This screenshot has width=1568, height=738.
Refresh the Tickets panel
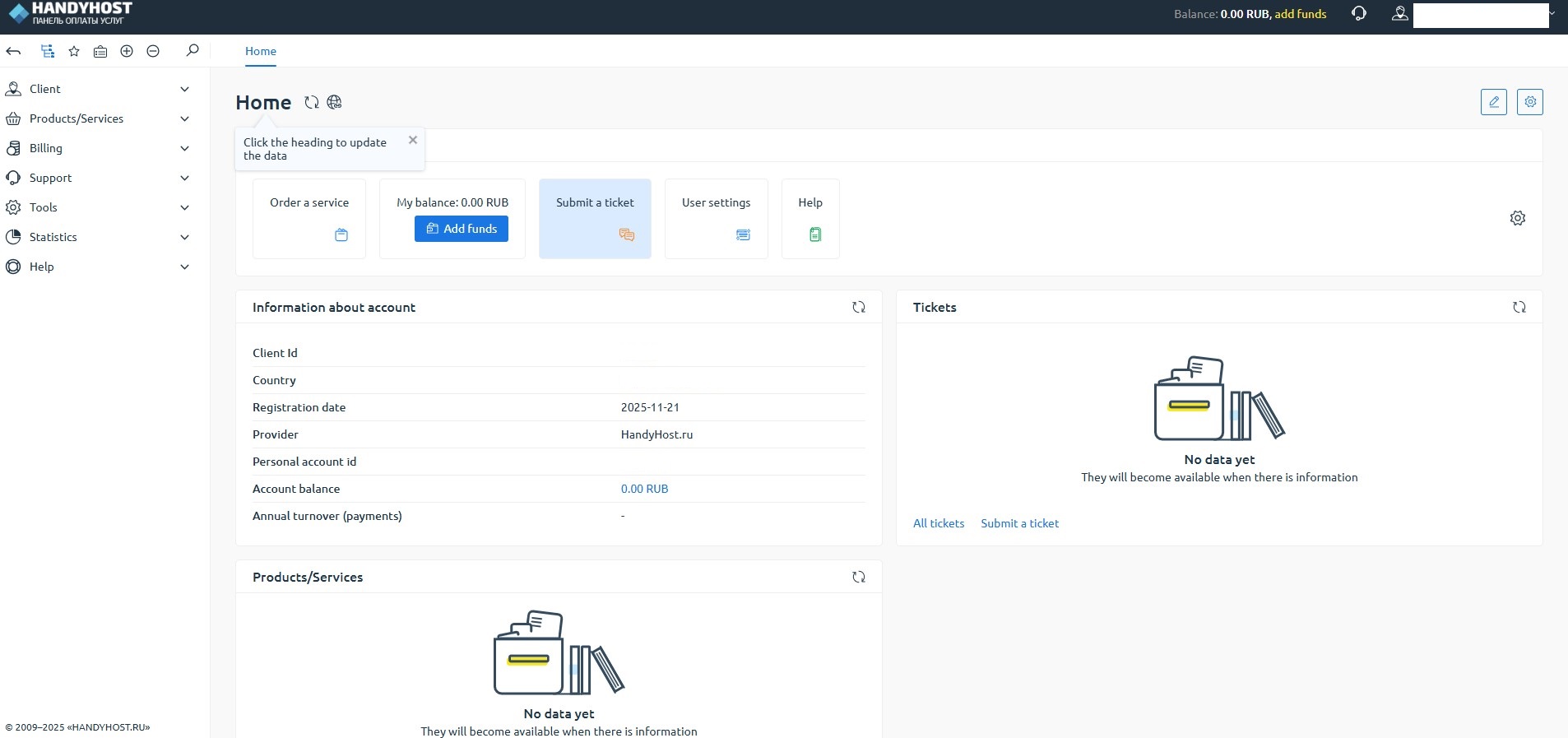coord(1519,307)
